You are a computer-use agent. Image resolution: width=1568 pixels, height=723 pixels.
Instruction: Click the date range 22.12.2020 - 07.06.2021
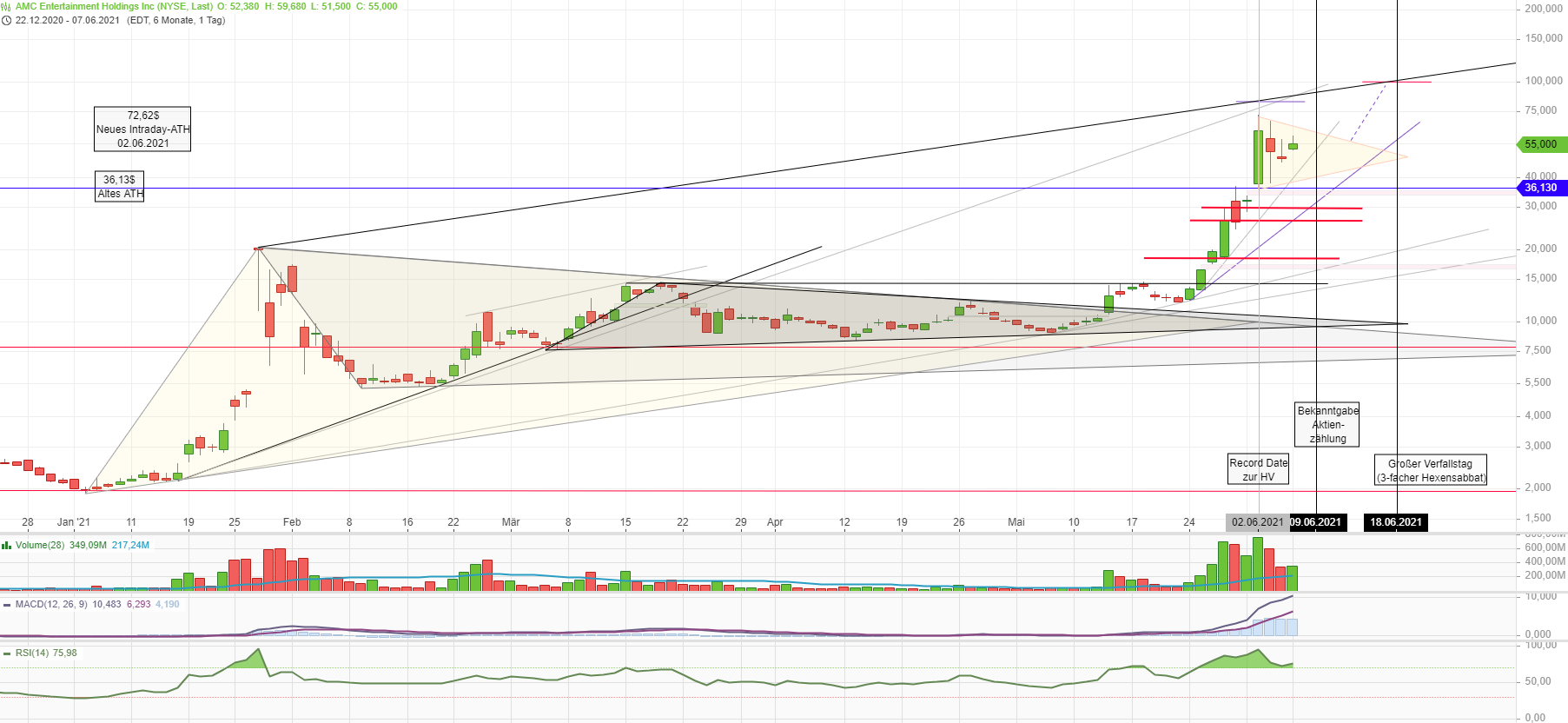[x=68, y=20]
